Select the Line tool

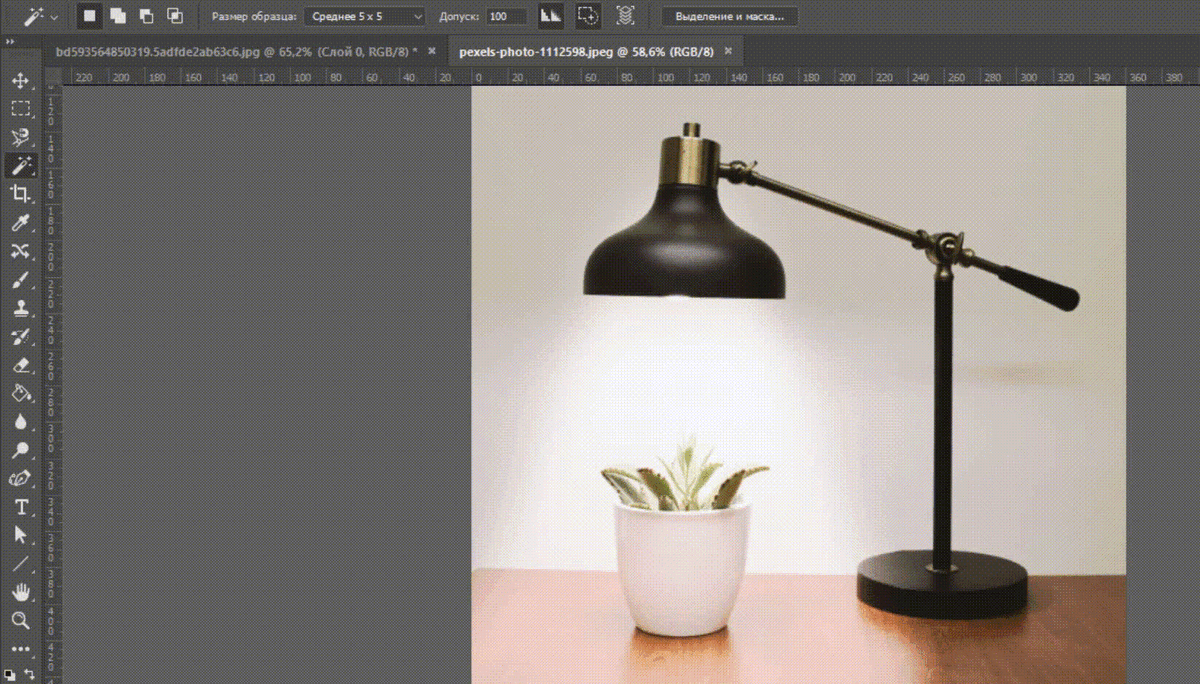(20, 564)
